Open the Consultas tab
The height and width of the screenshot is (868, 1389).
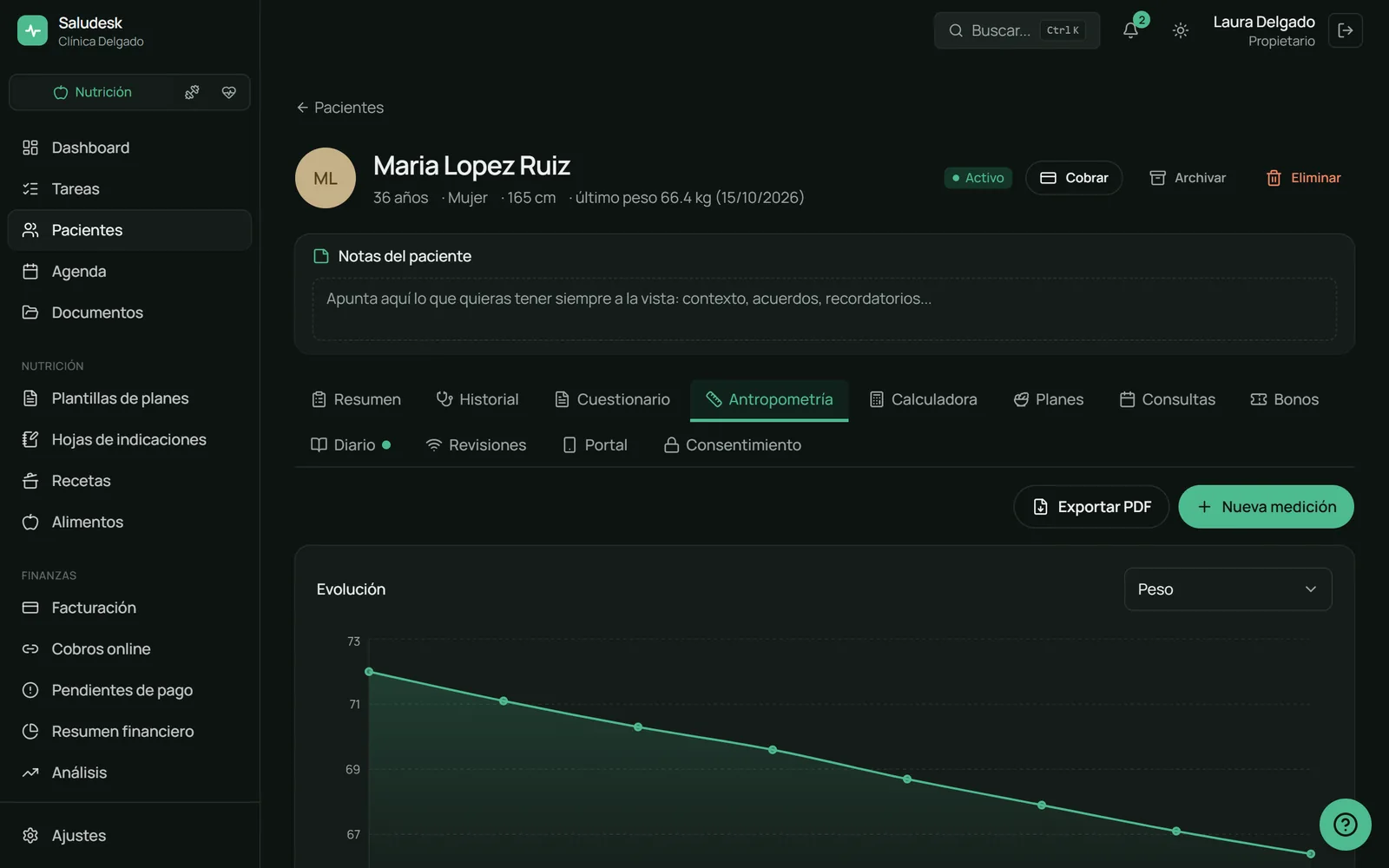point(1168,399)
